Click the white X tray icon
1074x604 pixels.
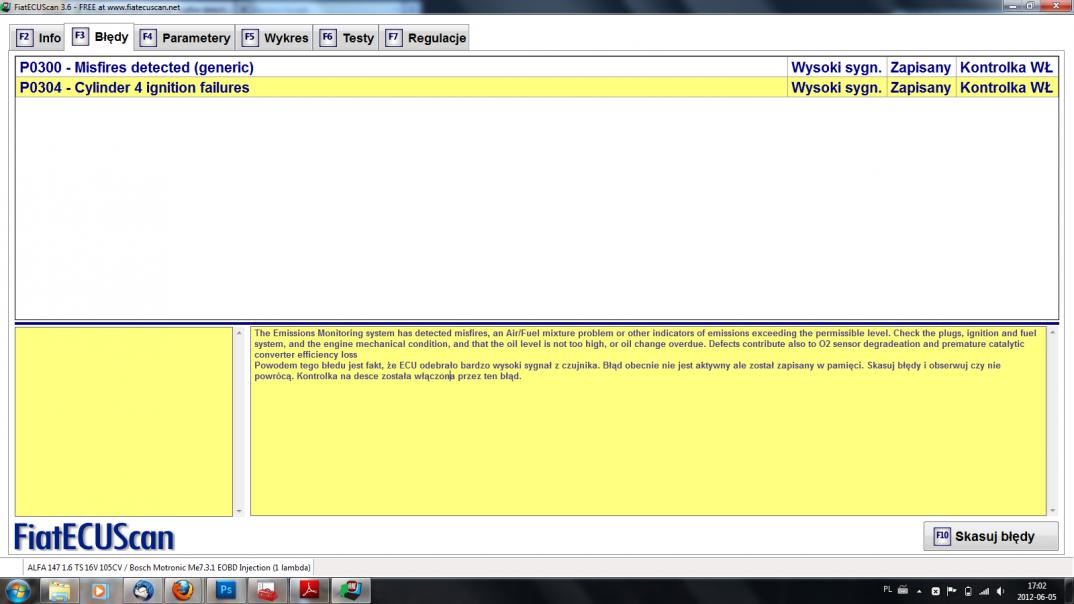coord(935,591)
